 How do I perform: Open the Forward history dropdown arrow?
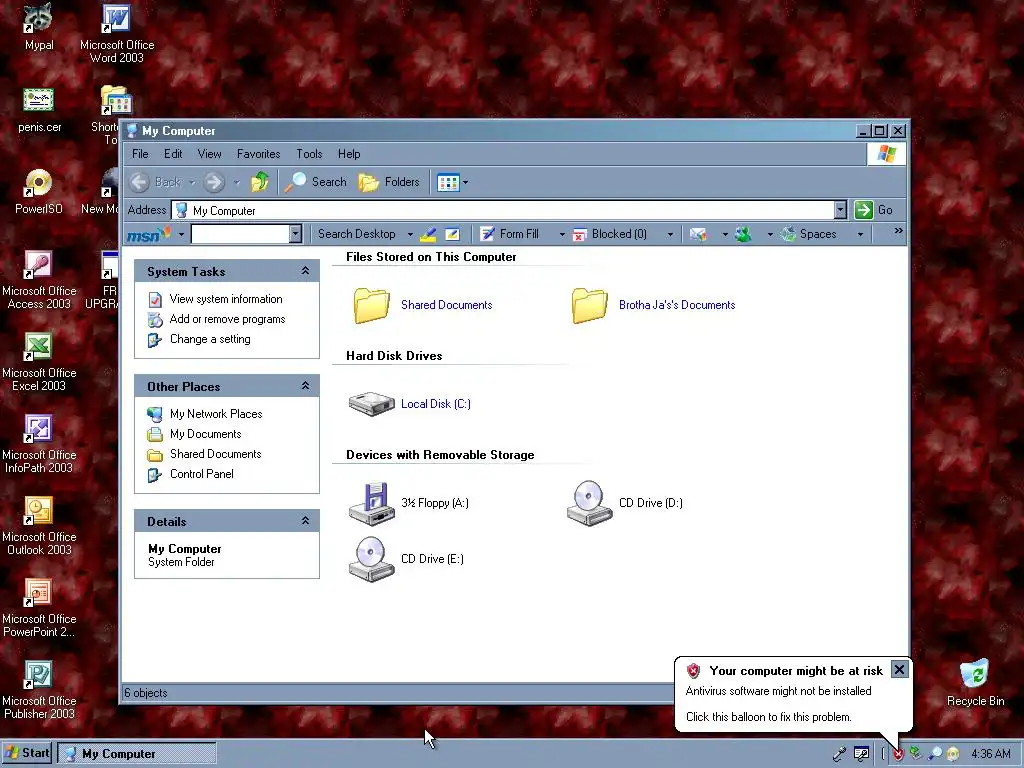tap(236, 183)
